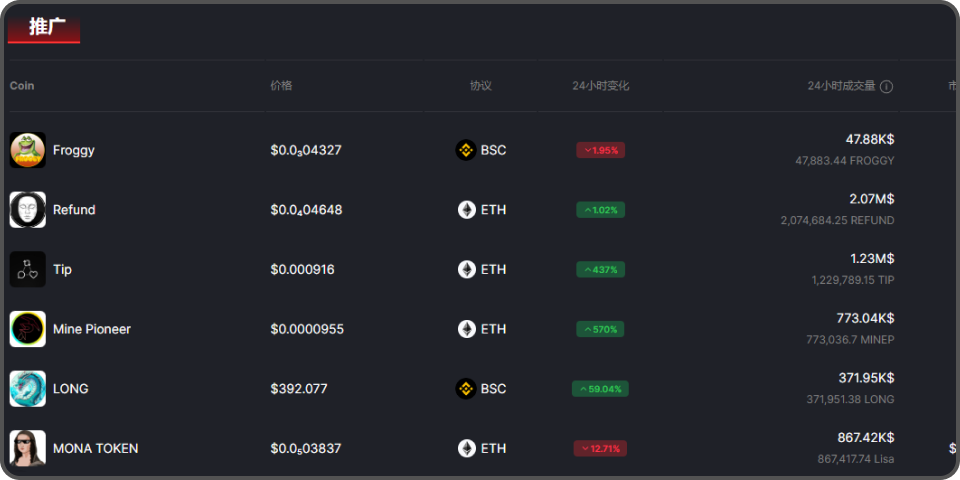The image size is (960, 480).
Task: Click the Tip price $0.000916
Action: (302, 269)
